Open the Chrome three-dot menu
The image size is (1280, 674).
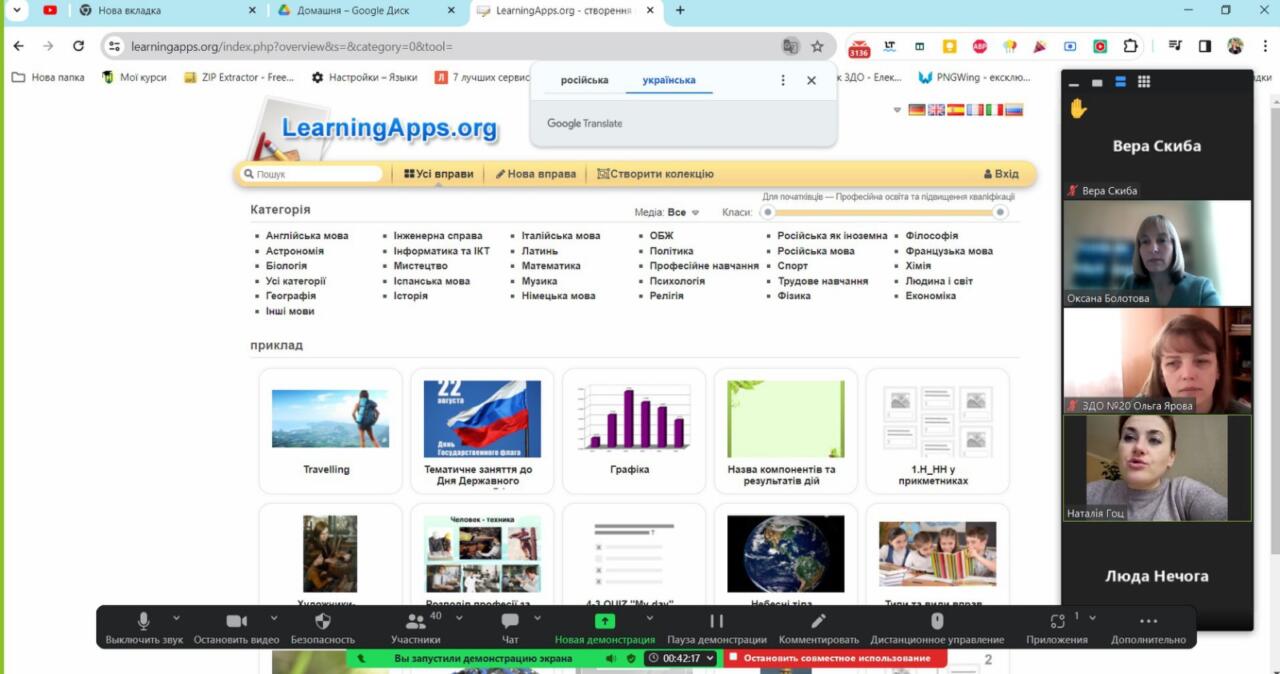1263,46
